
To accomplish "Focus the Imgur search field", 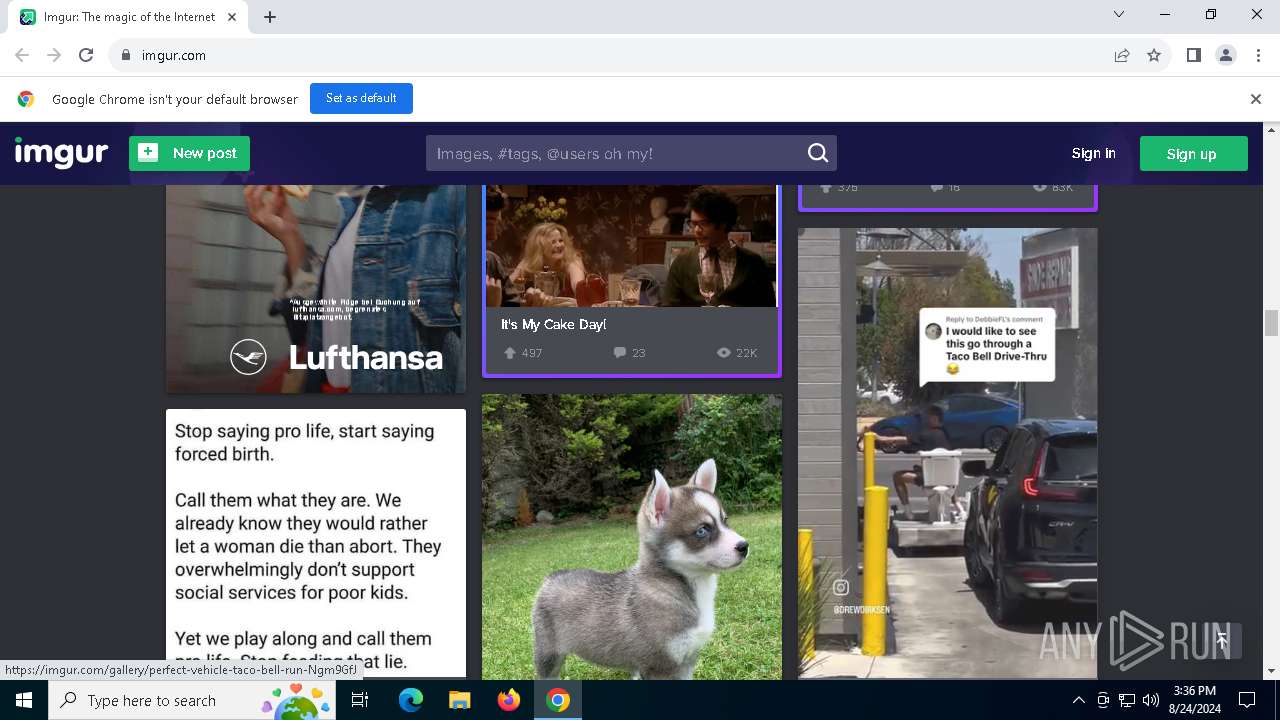I will 617,153.
